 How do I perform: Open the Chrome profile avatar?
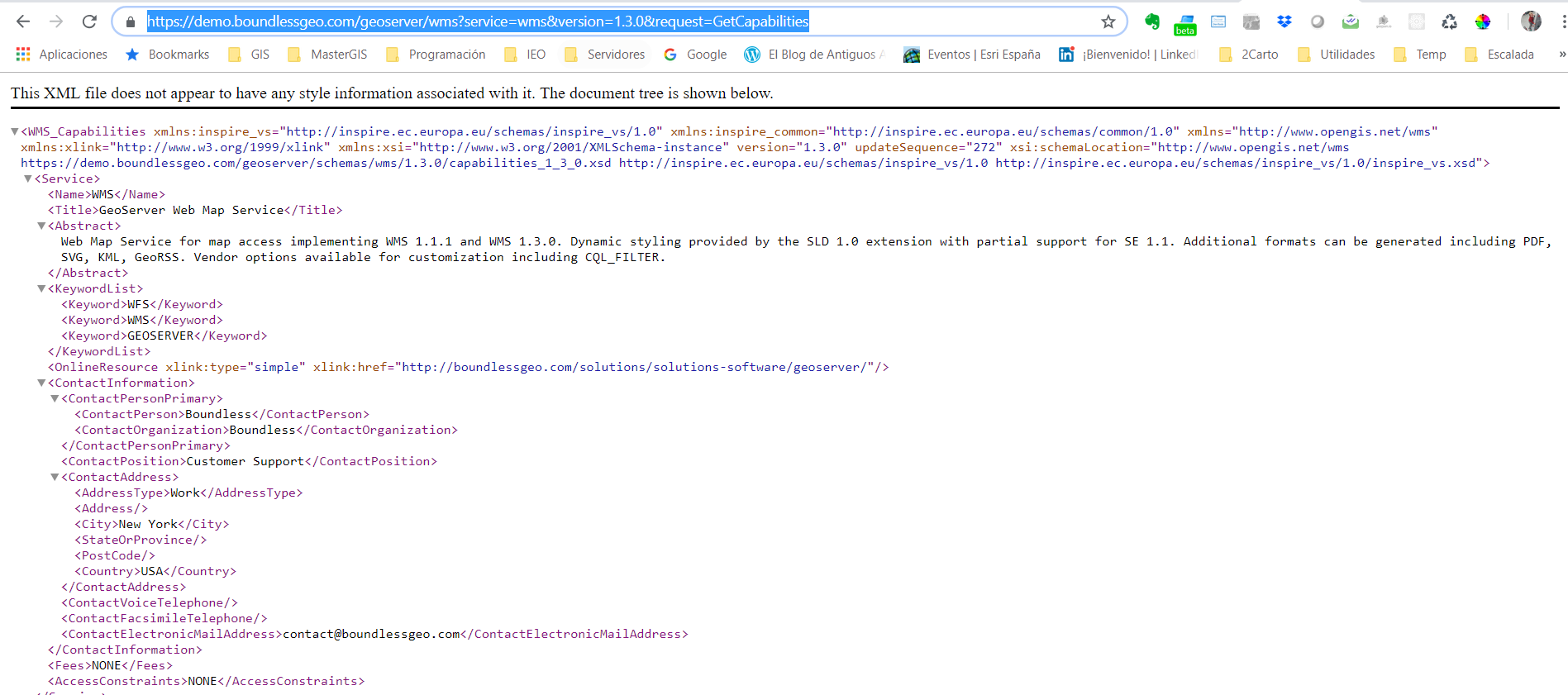click(1532, 21)
